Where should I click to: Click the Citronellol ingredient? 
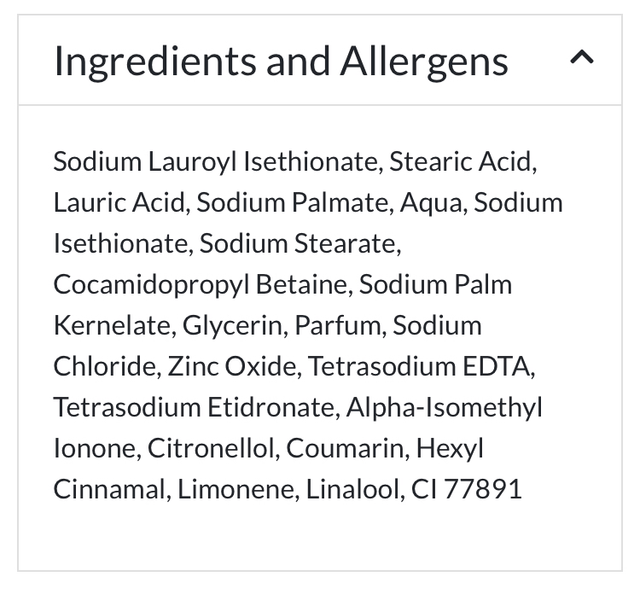[210, 448]
